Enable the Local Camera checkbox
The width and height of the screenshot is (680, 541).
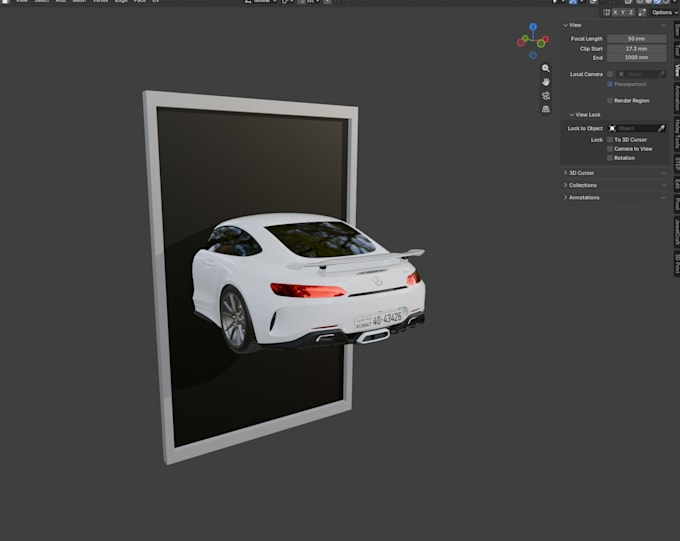pos(610,74)
